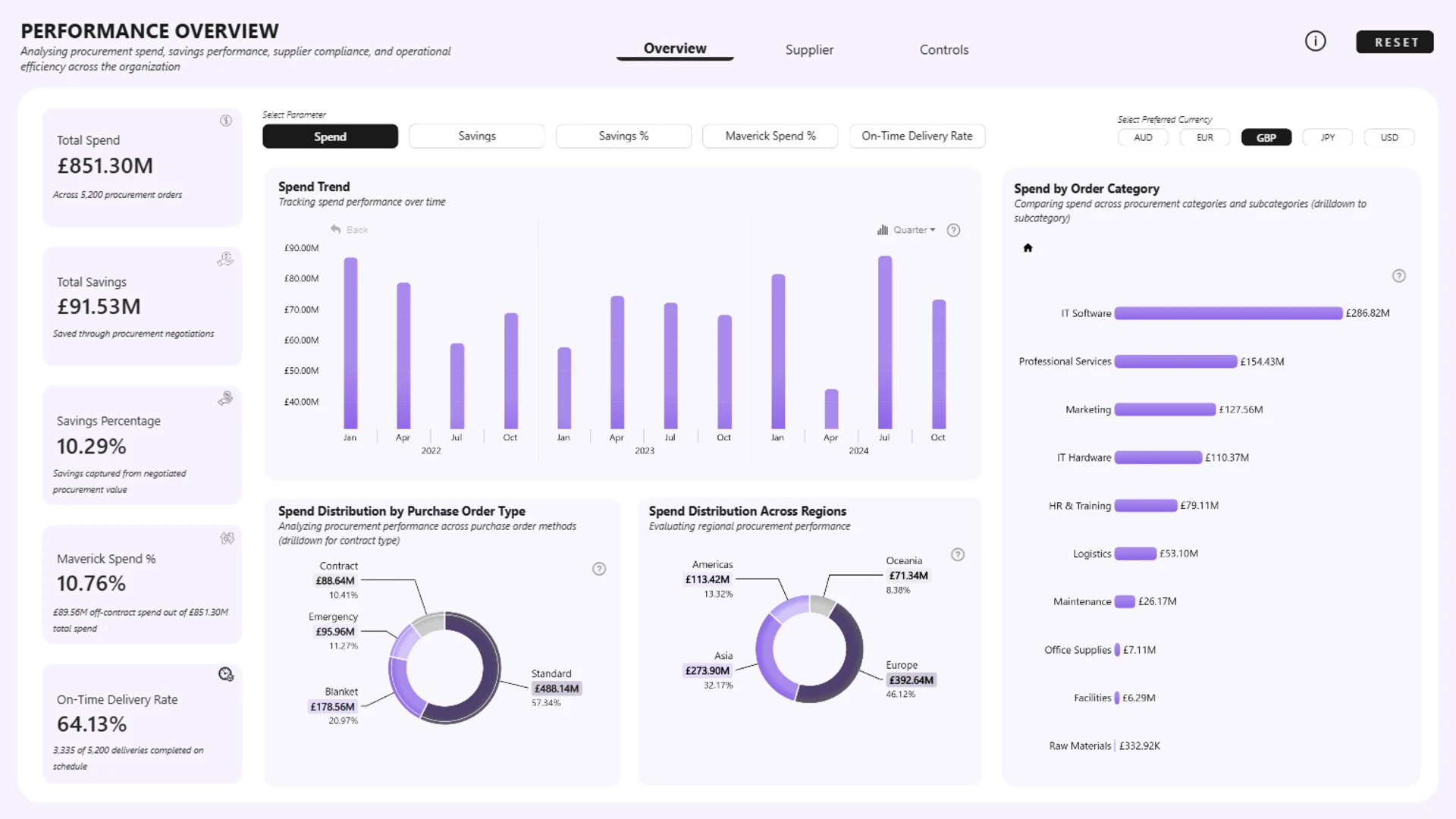The width and height of the screenshot is (1456, 819).
Task: Click the Savings Percentage value 10.29%
Action: pos(92,446)
